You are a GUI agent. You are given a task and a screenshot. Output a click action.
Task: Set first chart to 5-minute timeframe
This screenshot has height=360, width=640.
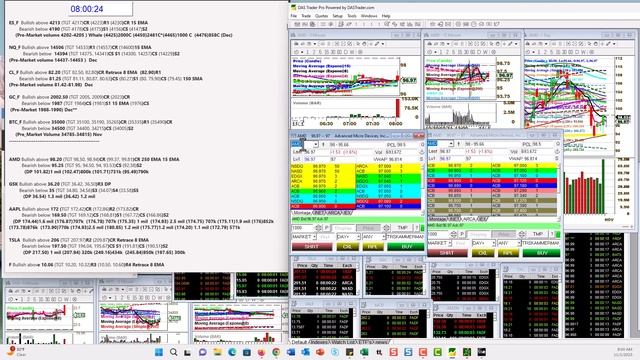319,52
